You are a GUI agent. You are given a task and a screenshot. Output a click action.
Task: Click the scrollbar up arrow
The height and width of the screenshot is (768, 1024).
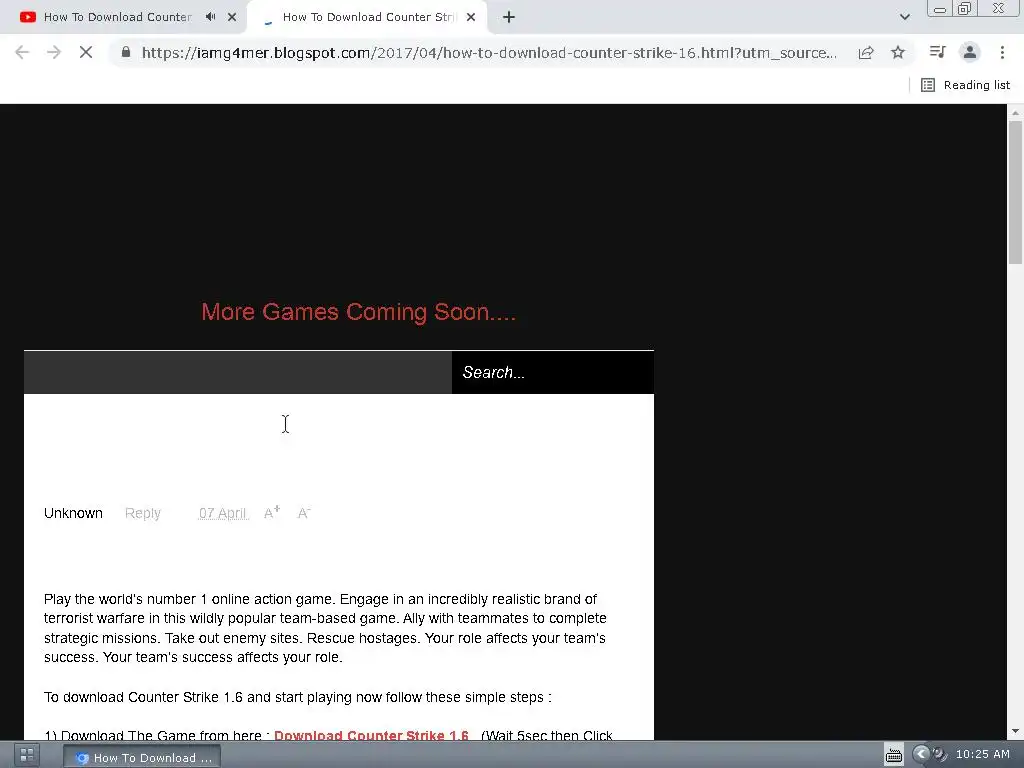click(1015, 112)
